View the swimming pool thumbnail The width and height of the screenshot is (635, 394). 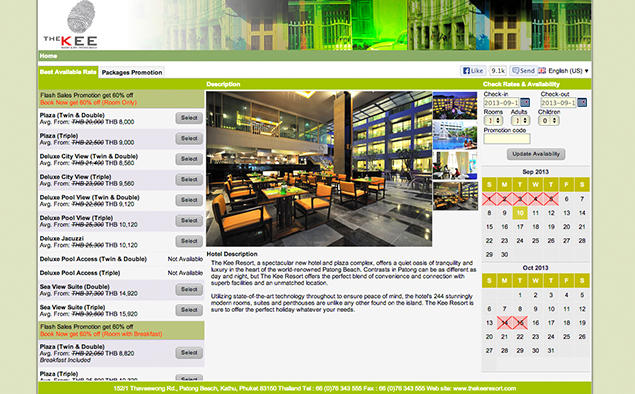click(455, 135)
